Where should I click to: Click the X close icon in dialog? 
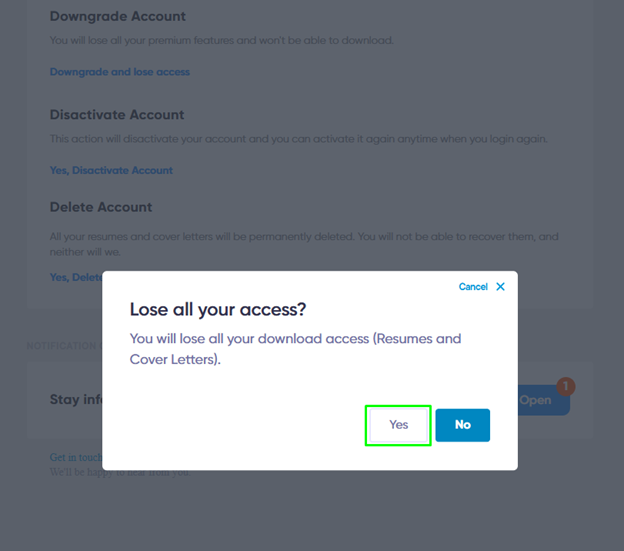501,287
